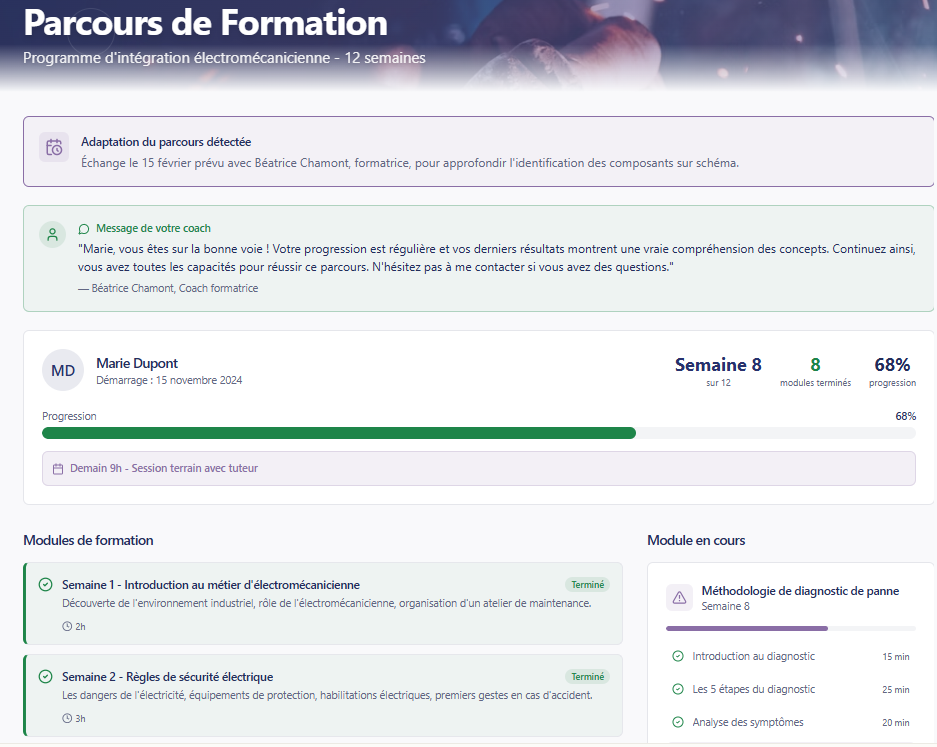Click the clock icon showing 2h duration
This screenshot has width=937, height=747.
point(66,625)
